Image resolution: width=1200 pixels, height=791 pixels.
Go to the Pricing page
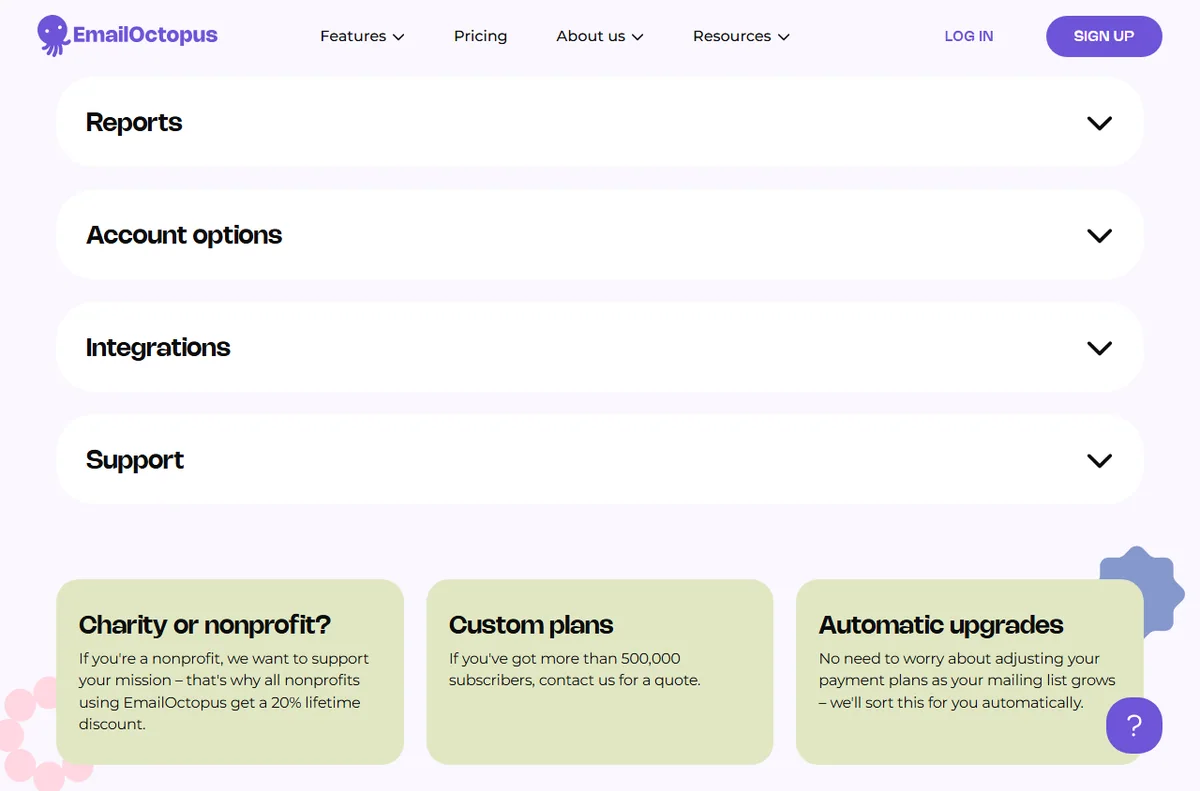coord(480,36)
